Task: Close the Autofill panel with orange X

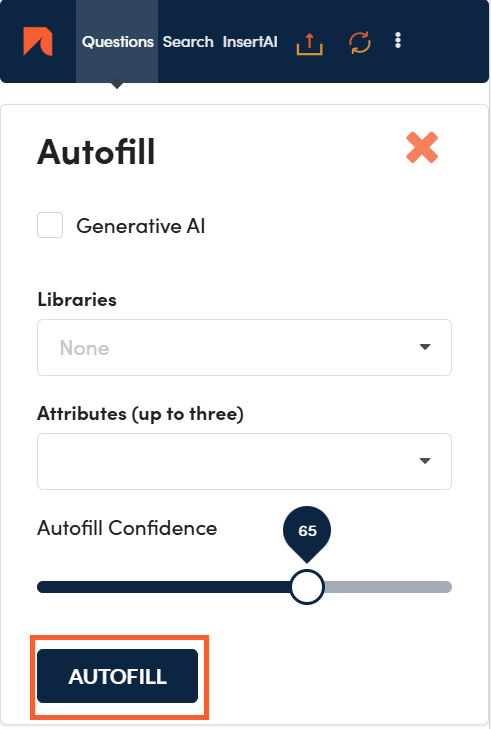Action: 422,147
